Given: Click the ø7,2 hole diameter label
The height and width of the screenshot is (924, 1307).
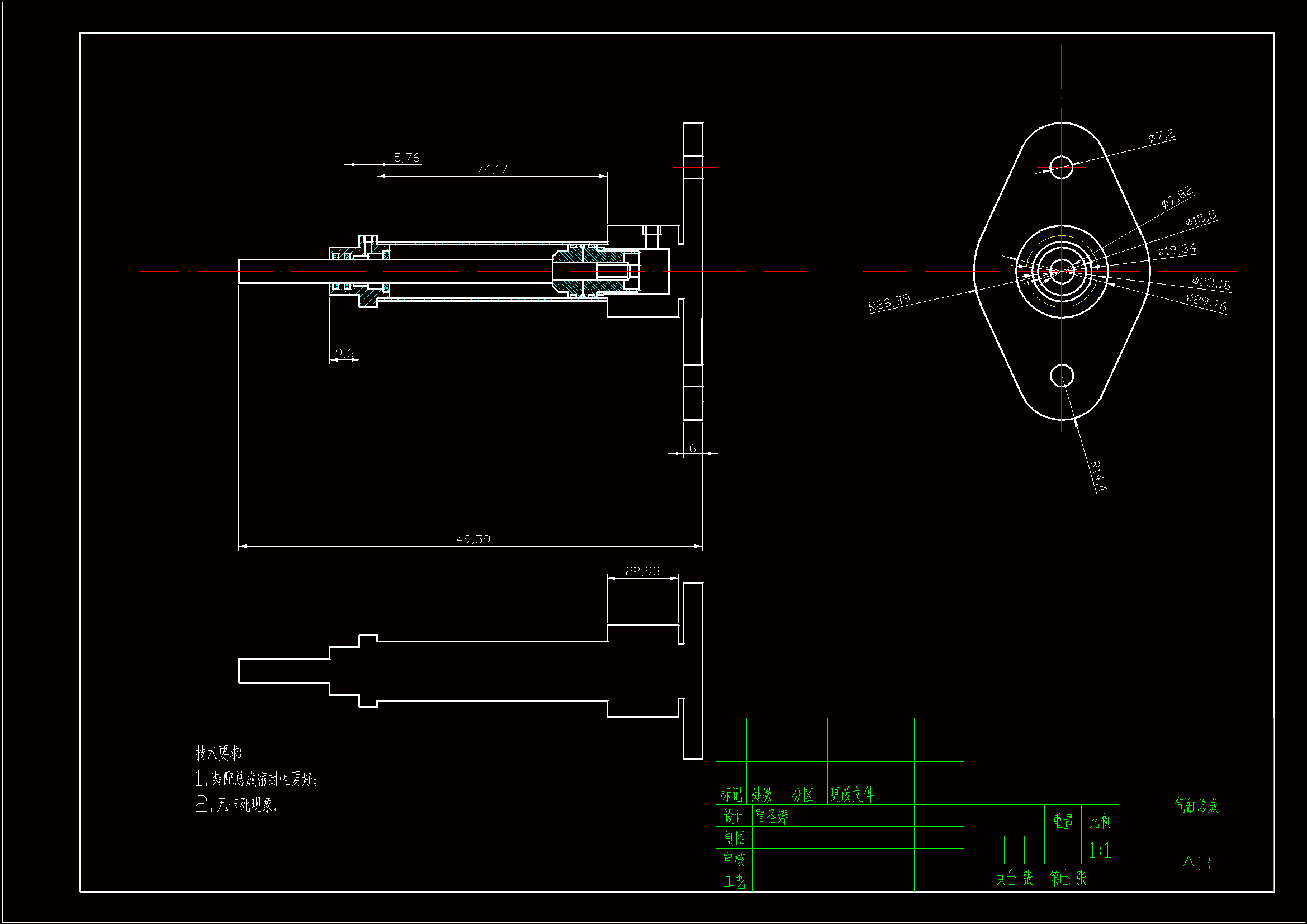Looking at the screenshot, I should coord(1161,135).
